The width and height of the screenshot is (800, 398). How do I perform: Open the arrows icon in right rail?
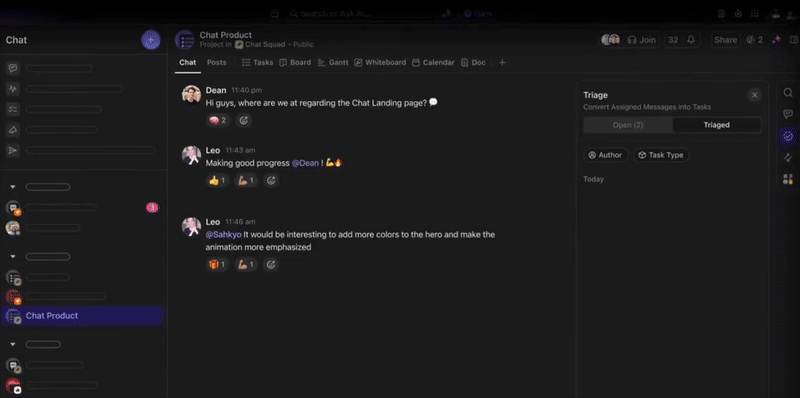point(788,158)
